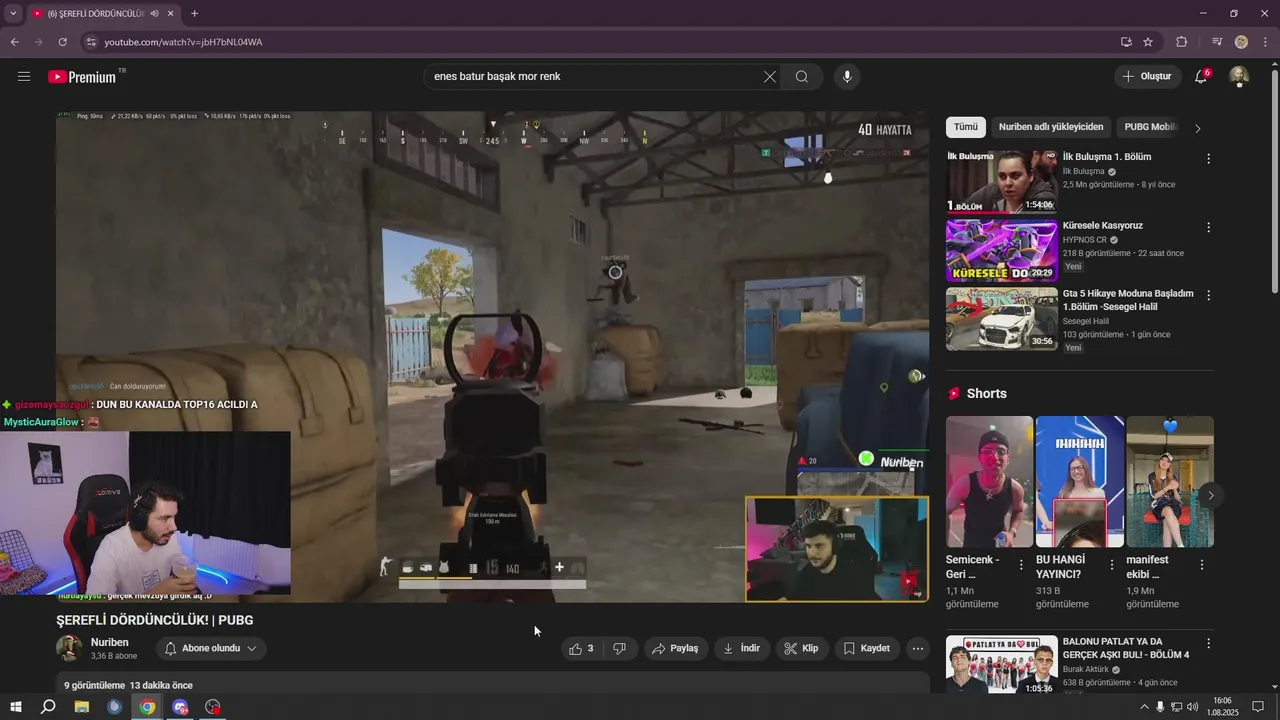The image size is (1280, 720).
Task: Select Nuriben adlı yükleyiciden chip
Action: [1051, 127]
